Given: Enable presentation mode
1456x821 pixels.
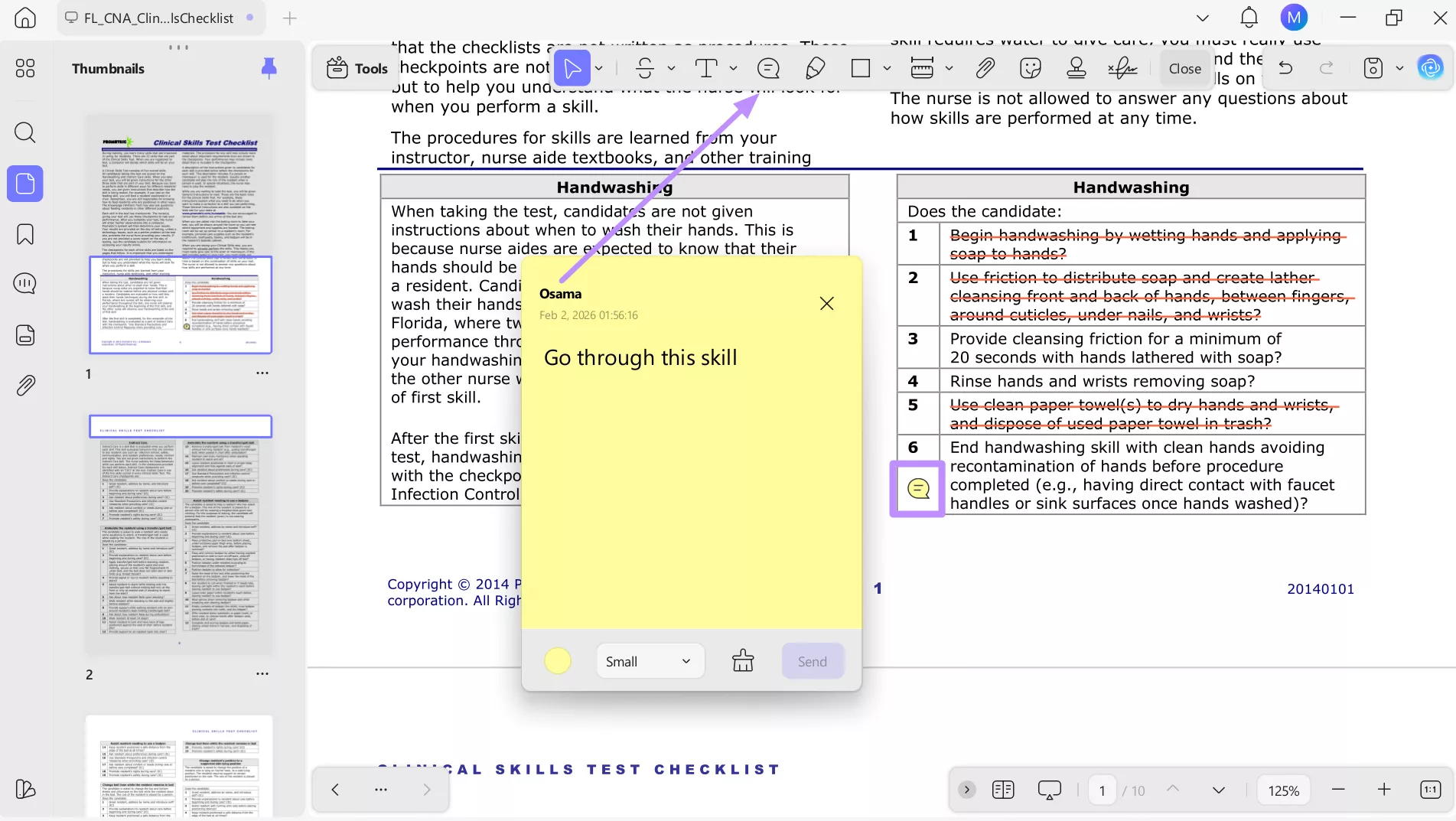Looking at the screenshot, I should point(1049,789).
